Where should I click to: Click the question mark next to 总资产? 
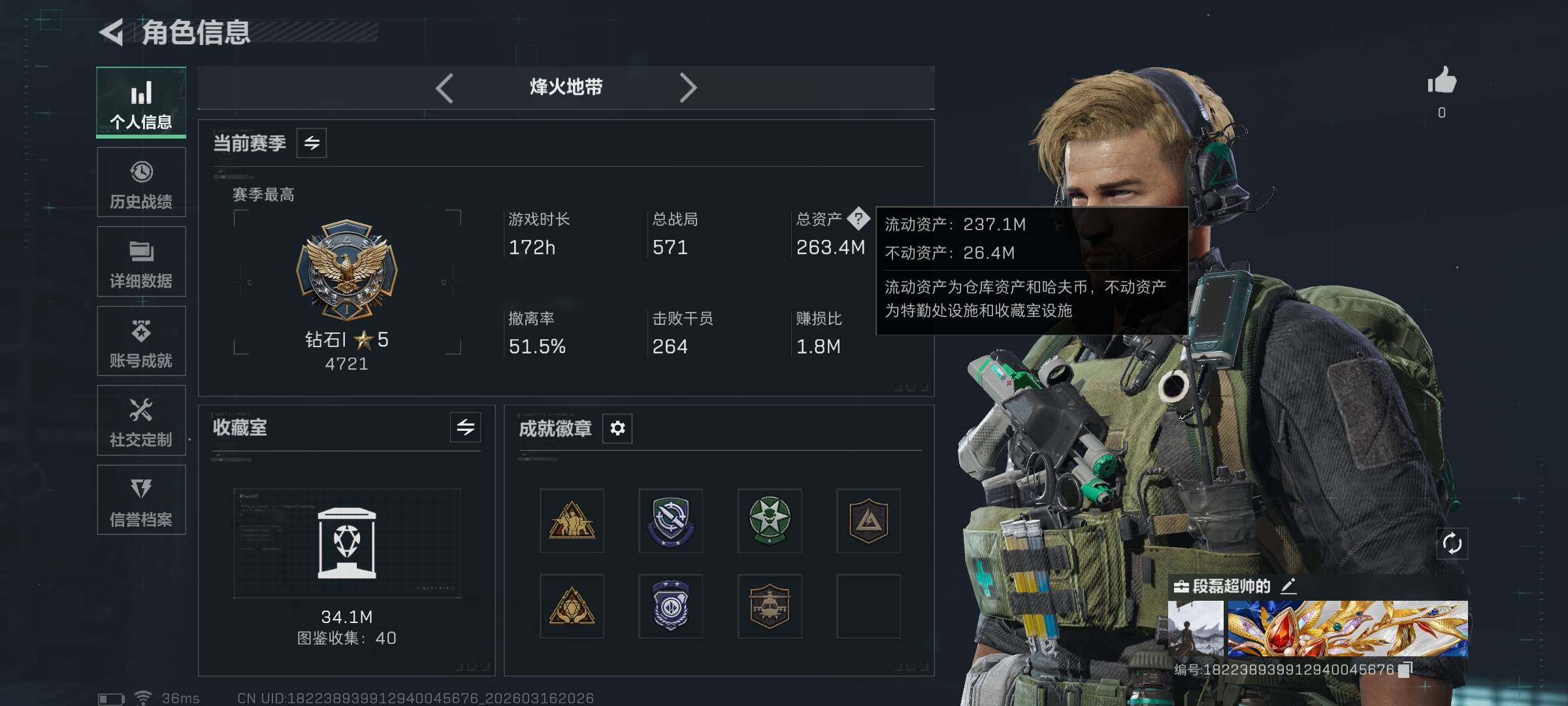[858, 219]
